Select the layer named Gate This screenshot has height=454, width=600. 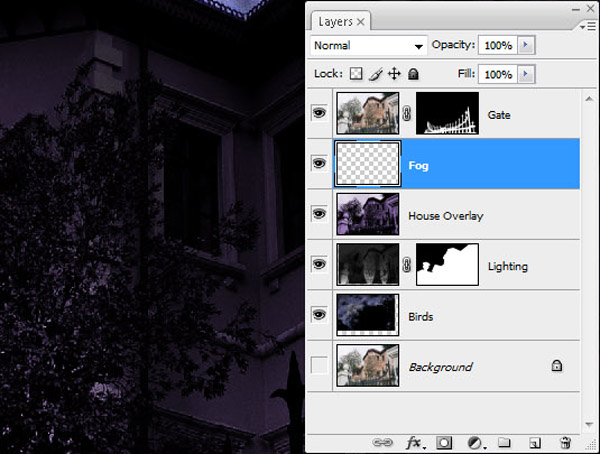(x=499, y=115)
